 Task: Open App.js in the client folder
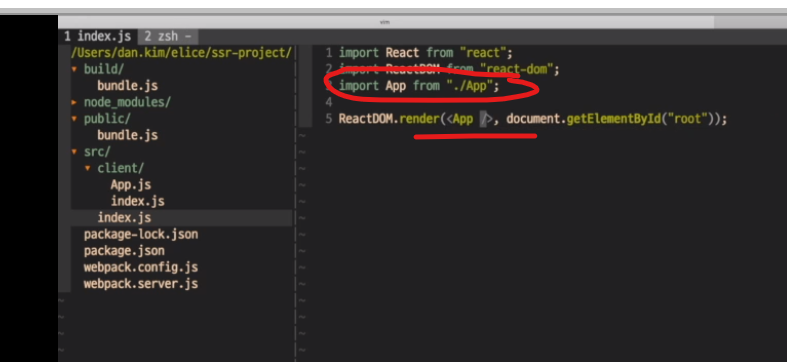pos(131,185)
